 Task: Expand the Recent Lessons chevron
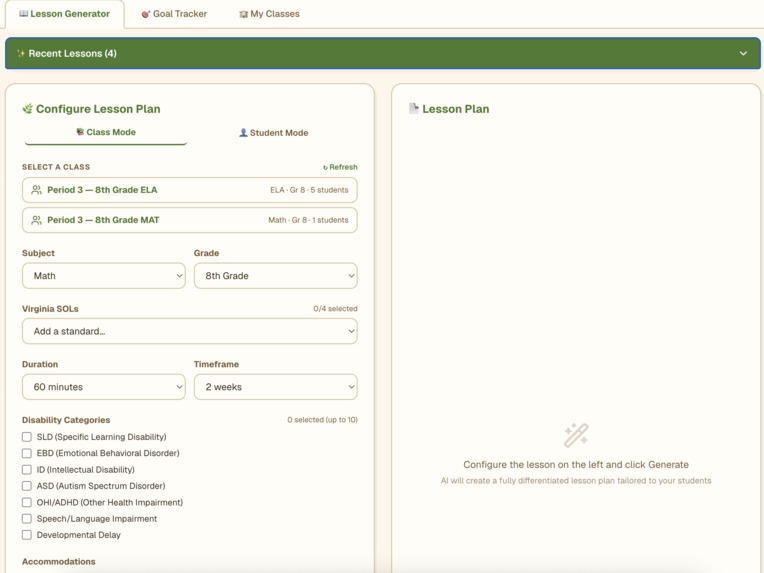(x=743, y=53)
